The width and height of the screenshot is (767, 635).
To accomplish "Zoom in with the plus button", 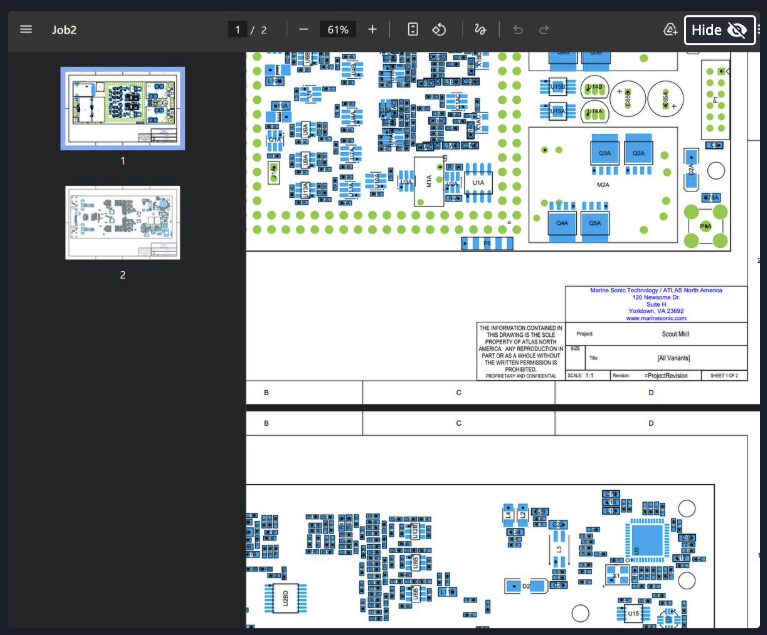I will pyautogui.click(x=372, y=30).
